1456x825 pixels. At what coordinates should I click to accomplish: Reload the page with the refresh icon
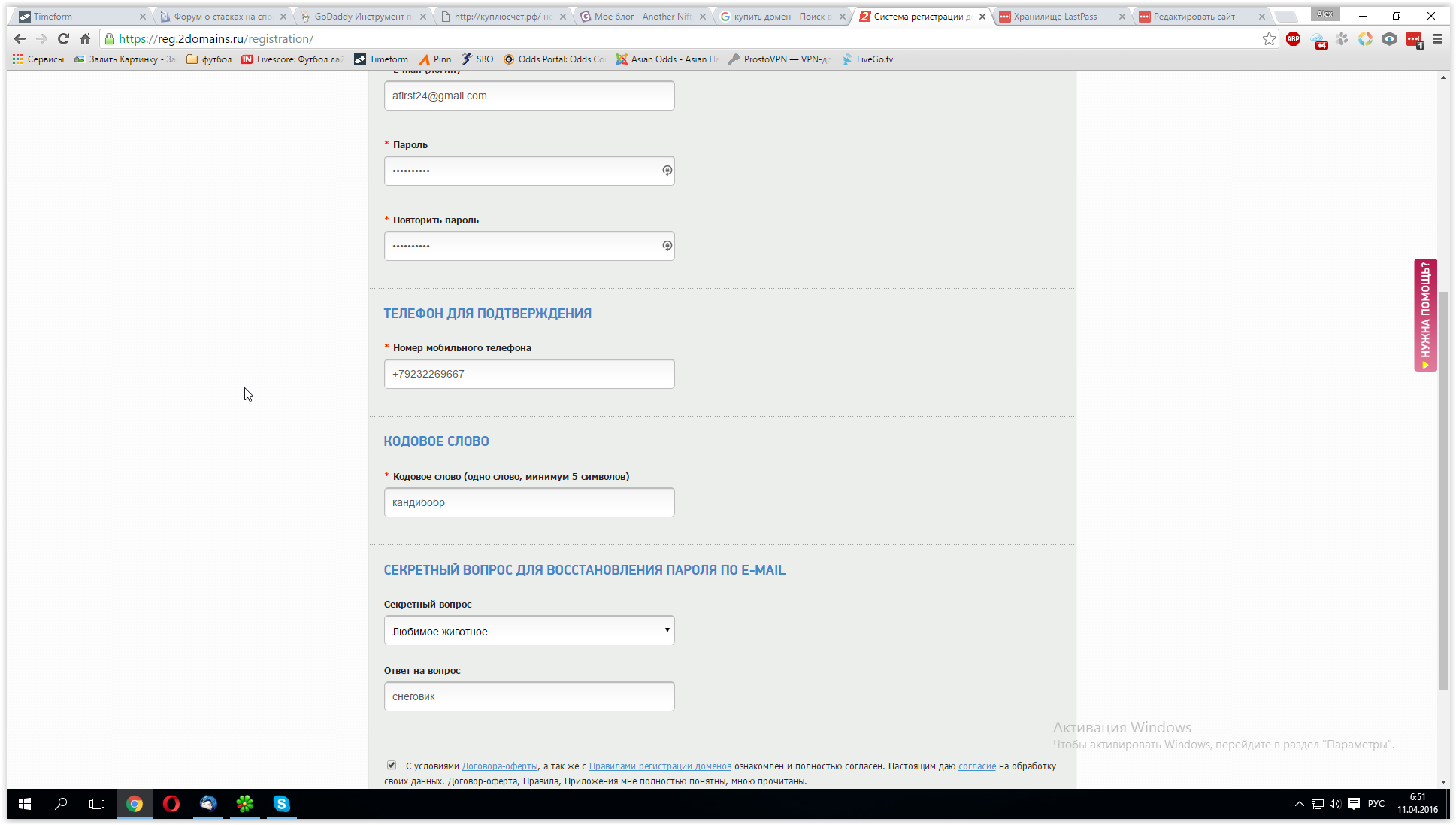click(x=63, y=39)
